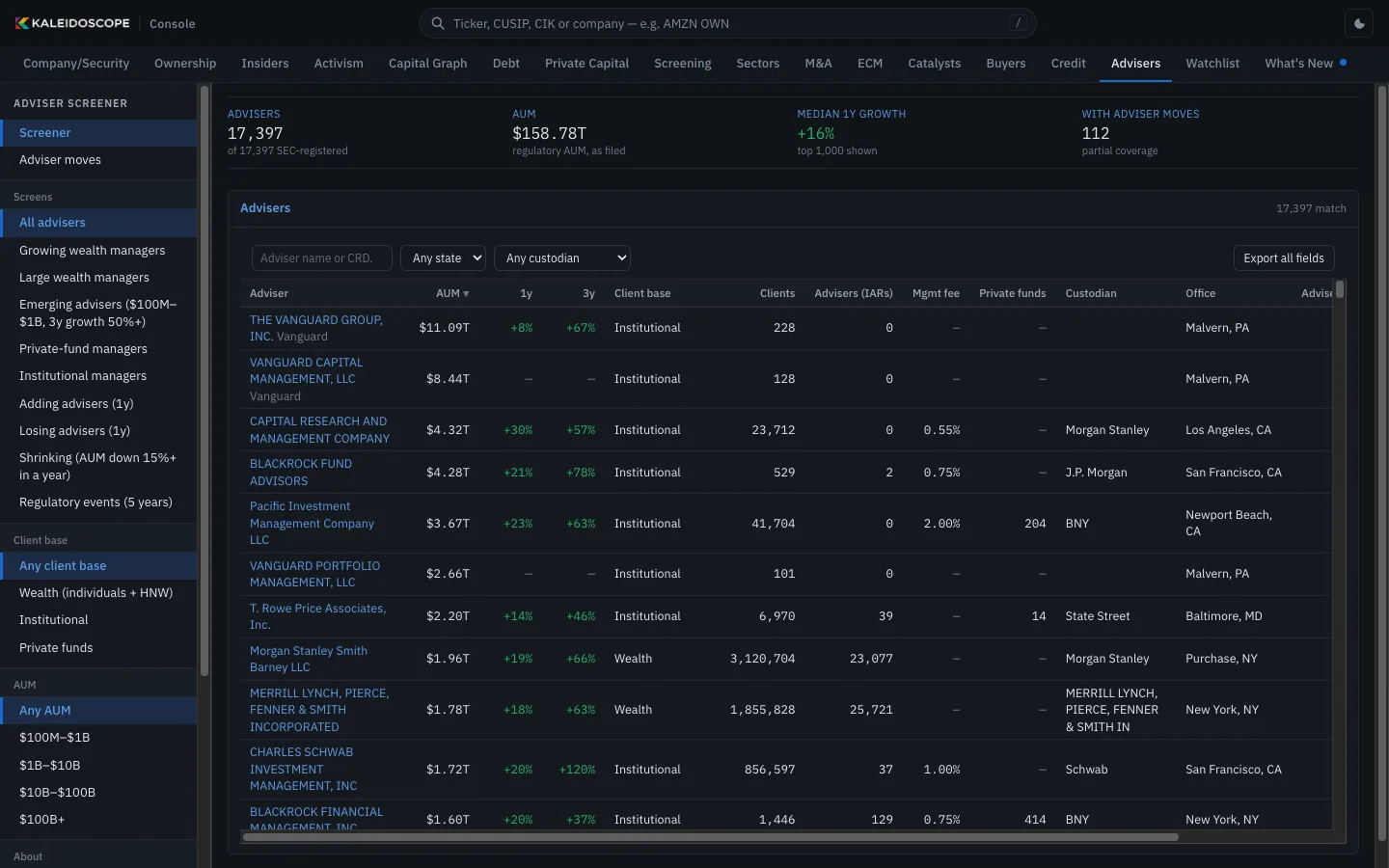Filter AUM by $1B–$10B
The image size is (1389, 868).
click(98, 766)
